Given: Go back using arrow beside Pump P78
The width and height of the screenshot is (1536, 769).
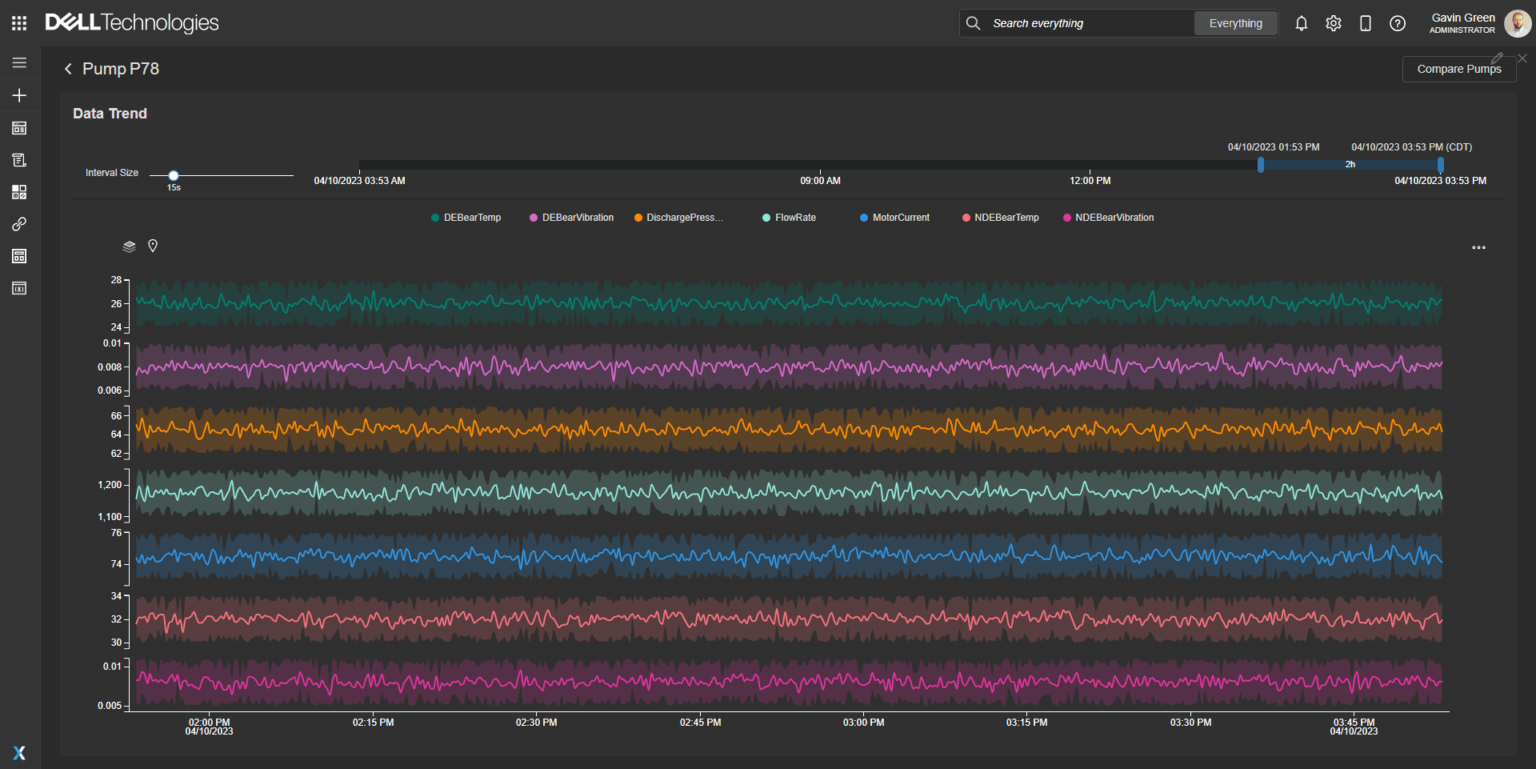Looking at the screenshot, I should click(68, 69).
